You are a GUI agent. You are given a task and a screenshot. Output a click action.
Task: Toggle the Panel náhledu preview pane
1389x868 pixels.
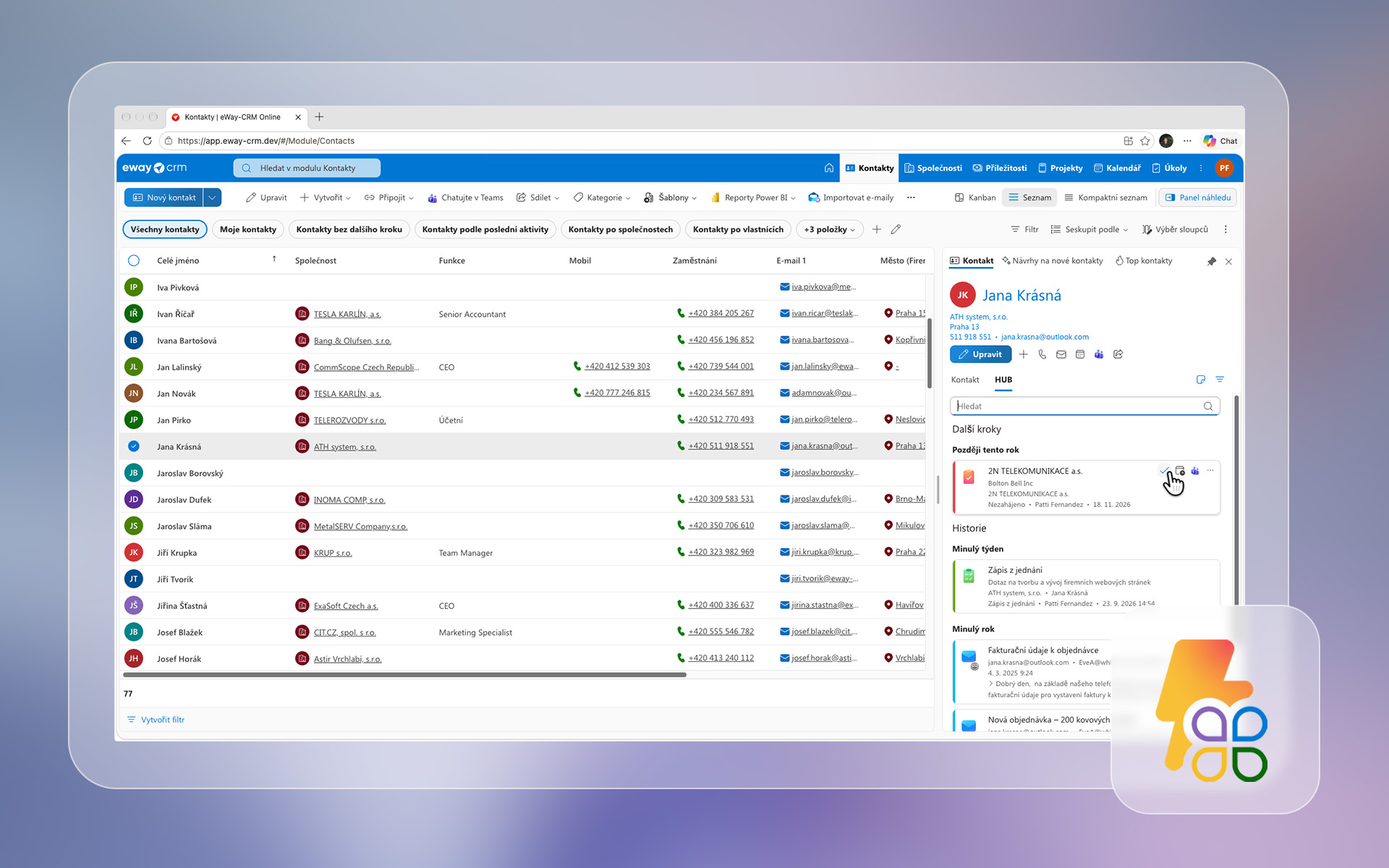click(x=1197, y=197)
